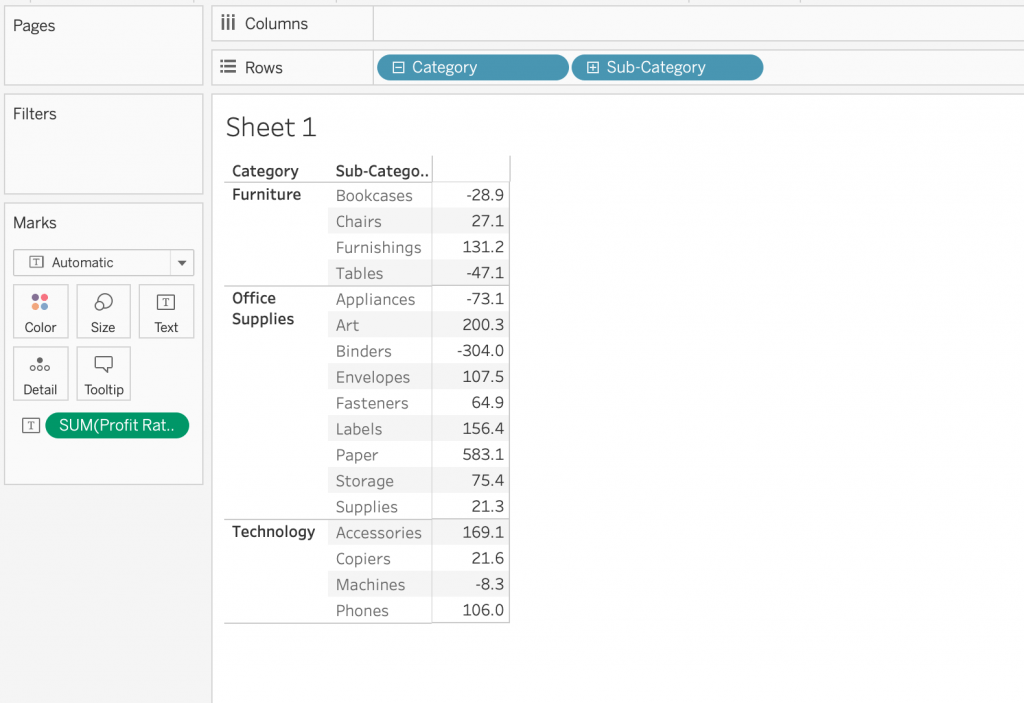The width and height of the screenshot is (1024, 703).
Task: Open the Color marks card
Action: pyautogui.click(x=40, y=312)
